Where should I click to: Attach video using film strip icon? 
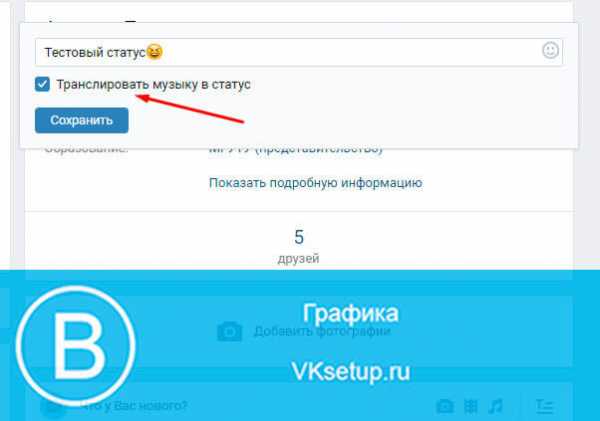[x=471, y=406]
